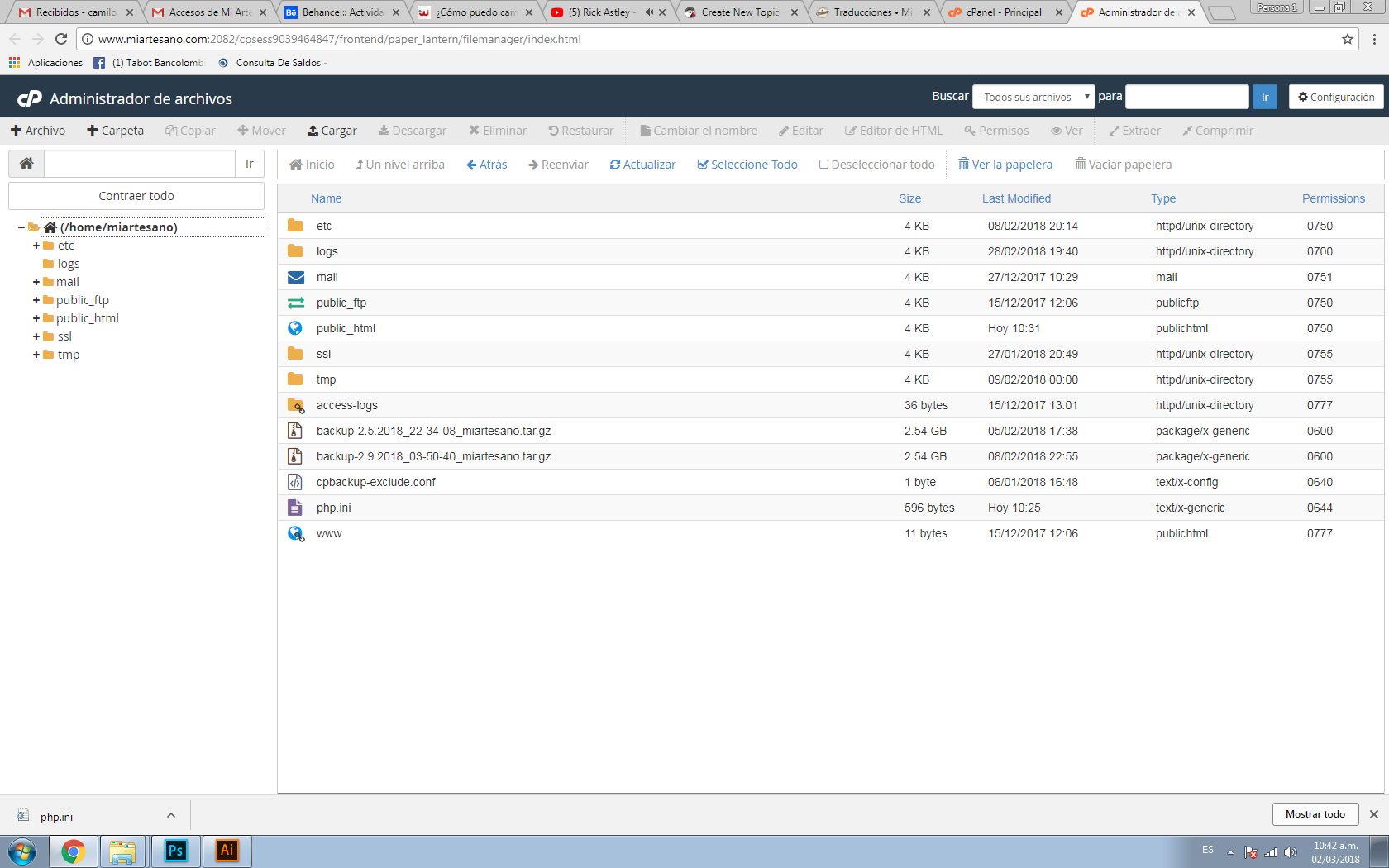This screenshot has width=1389, height=868.
Task: Click the folder path input field
Action: [x=140, y=164]
